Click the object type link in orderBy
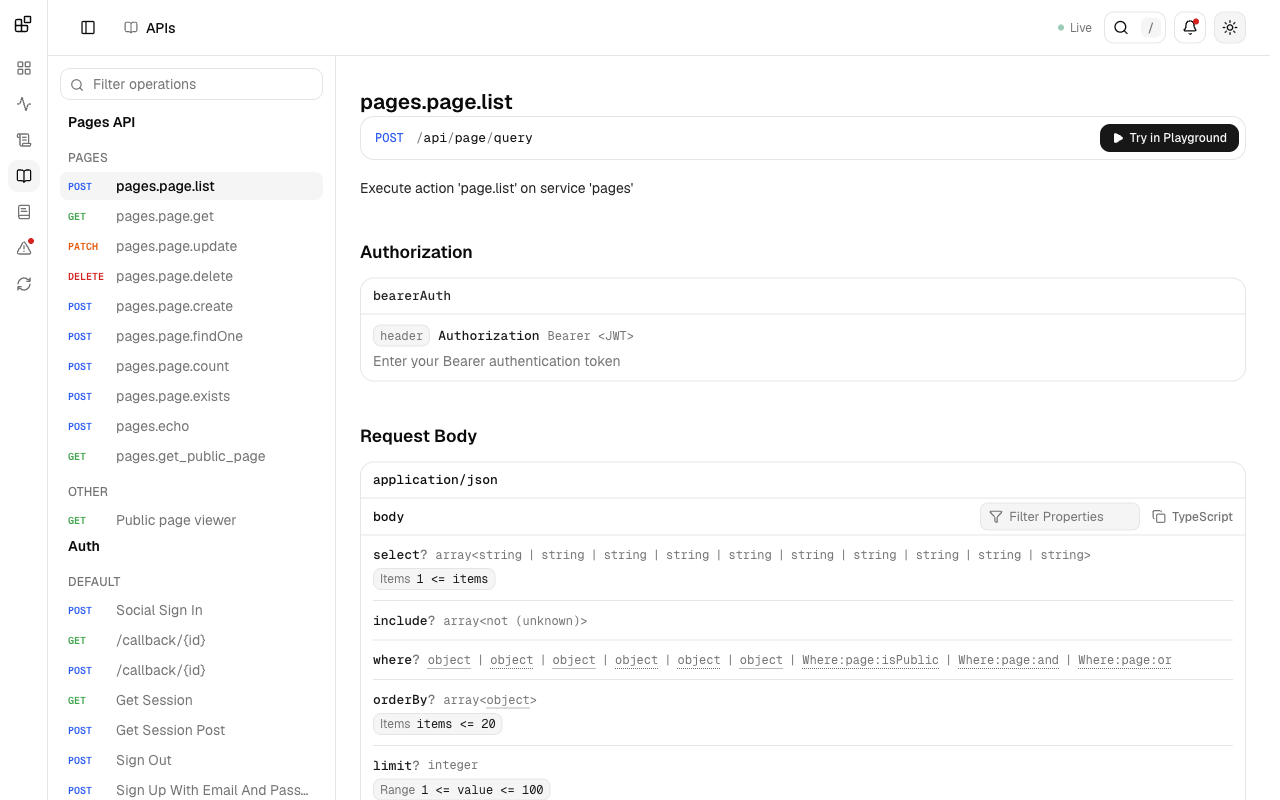This screenshot has width=1280, height=800. [x=508, y=700]
